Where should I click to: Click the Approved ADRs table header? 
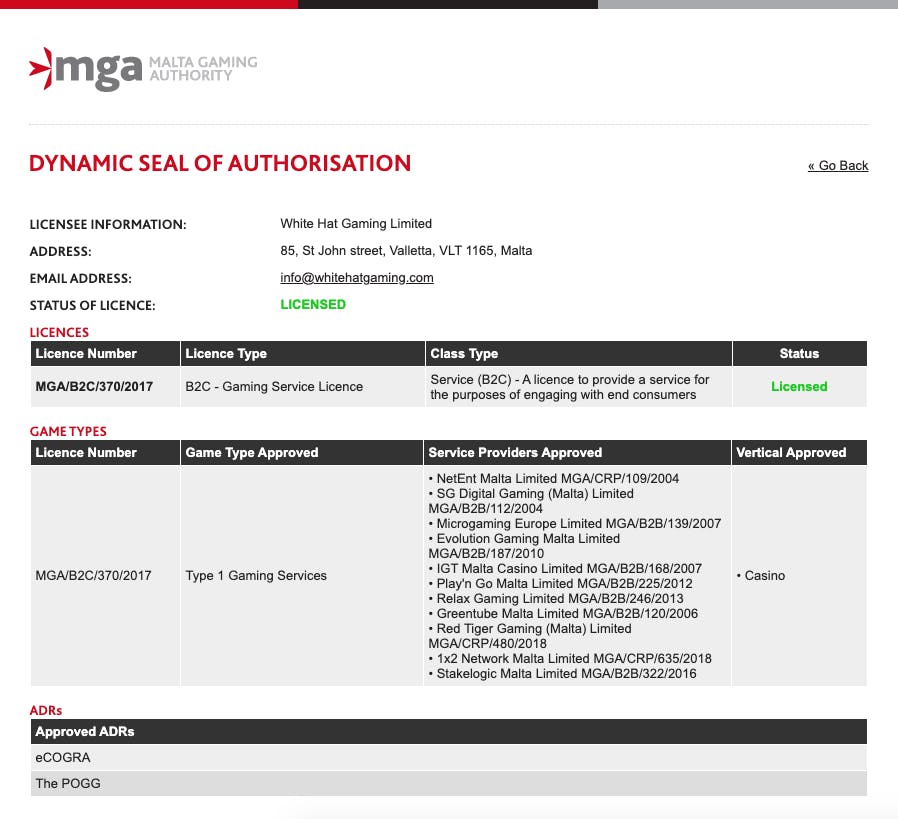(449, 731)
